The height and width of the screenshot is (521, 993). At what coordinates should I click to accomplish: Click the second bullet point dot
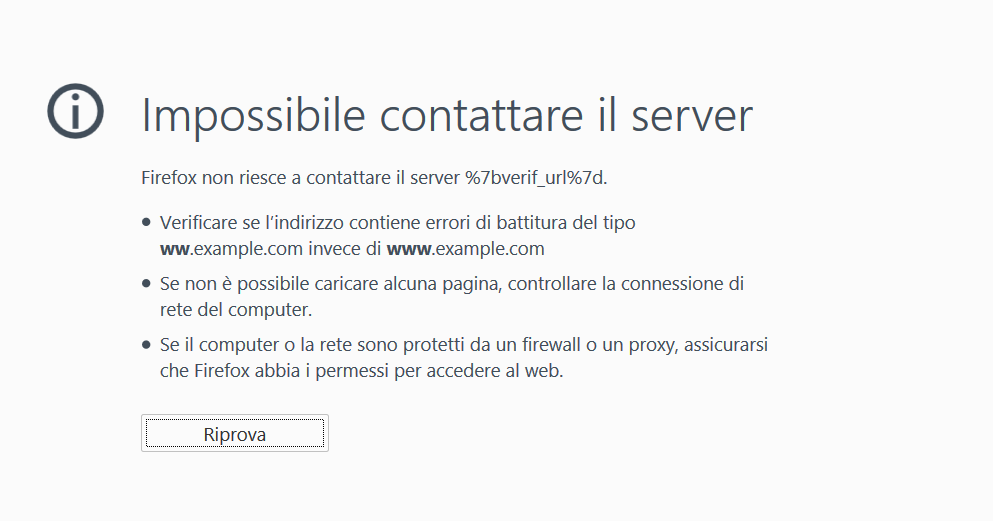coord(147,285)
